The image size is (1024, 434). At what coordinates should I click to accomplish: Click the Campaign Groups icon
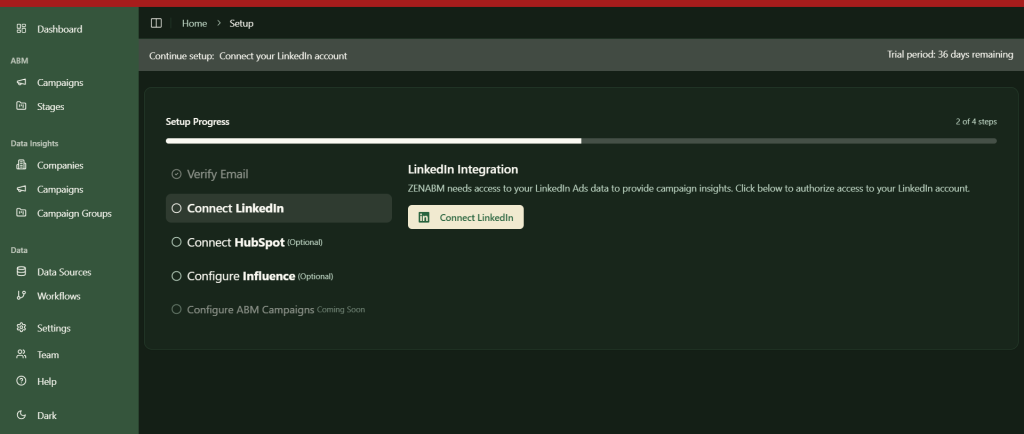[22, 213]
